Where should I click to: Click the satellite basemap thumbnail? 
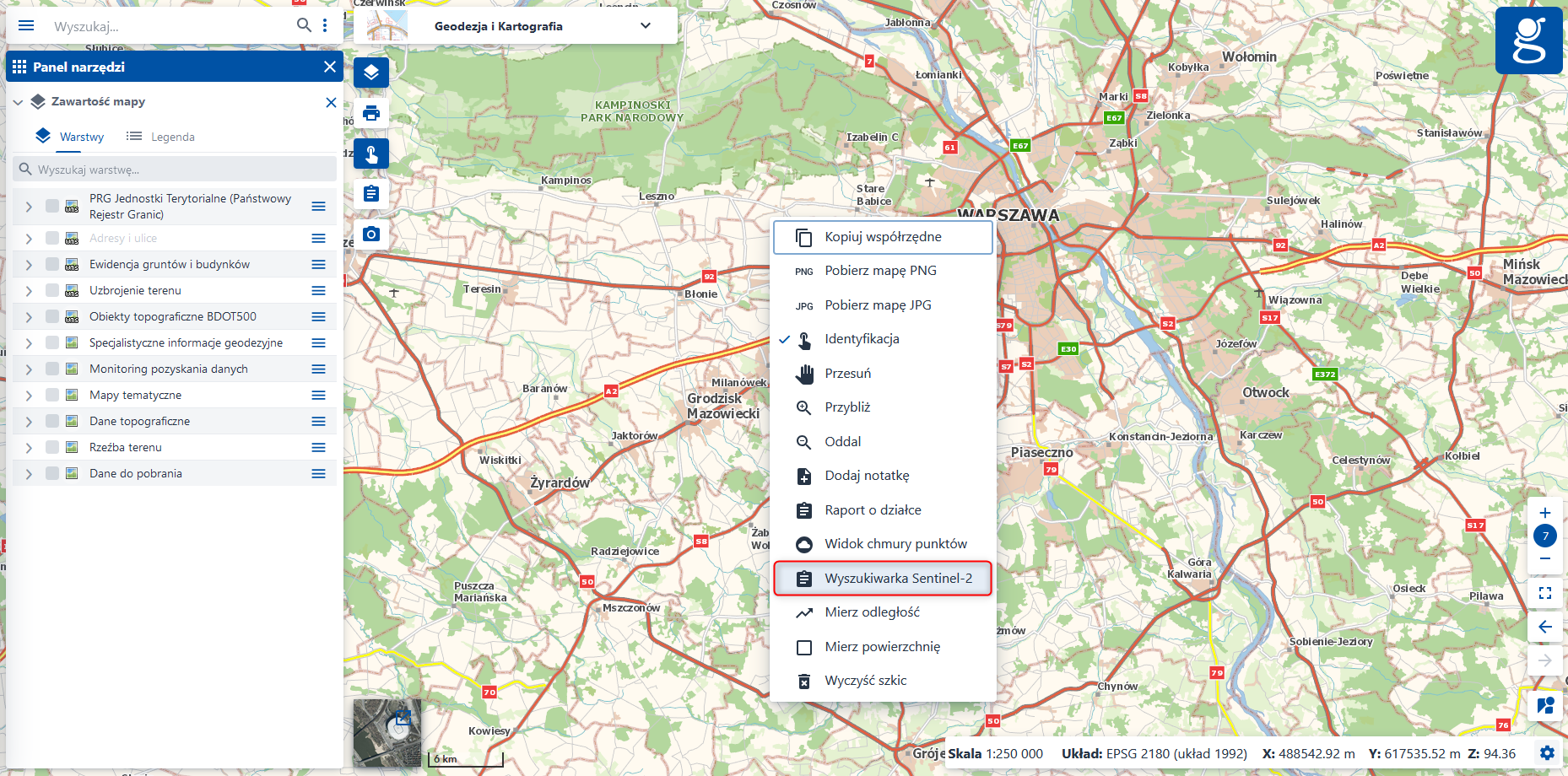[387, 732]
